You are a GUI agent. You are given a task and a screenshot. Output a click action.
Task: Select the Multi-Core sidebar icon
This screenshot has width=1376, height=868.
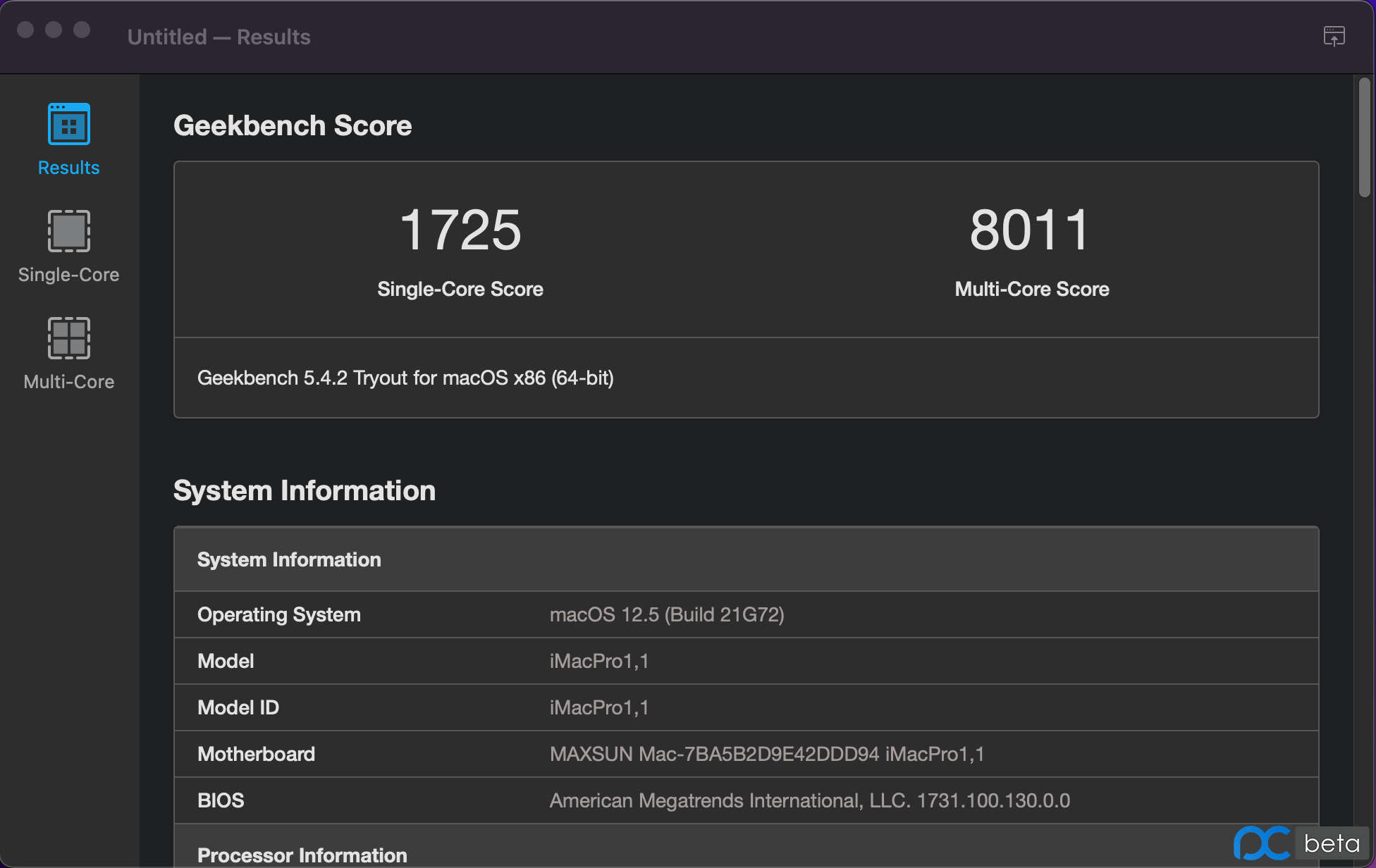pyautogui.click(x=68, y=338)
